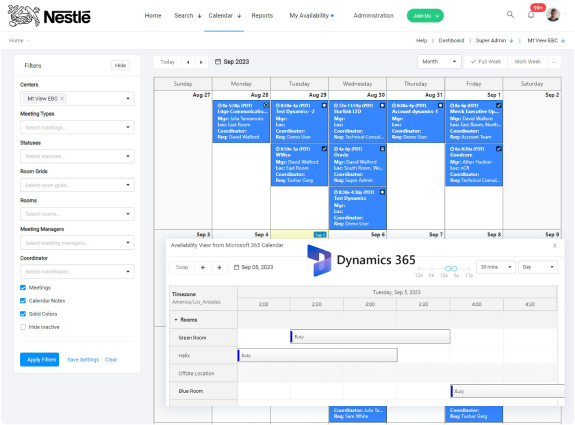Toggle checkbox on Starlink LTD event

point(382,105)
